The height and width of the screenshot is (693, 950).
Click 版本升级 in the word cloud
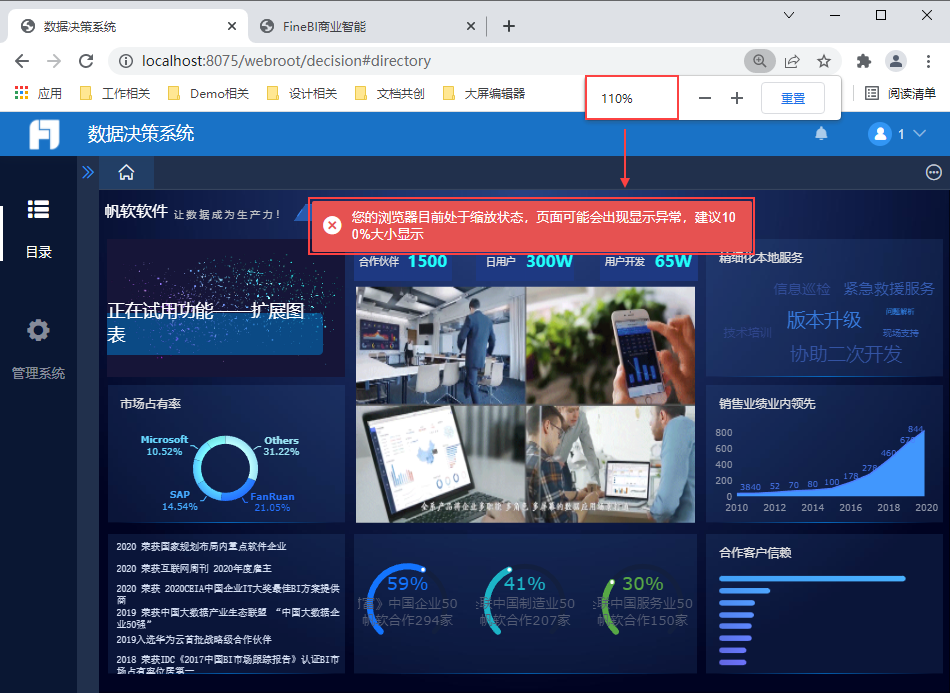823,320
